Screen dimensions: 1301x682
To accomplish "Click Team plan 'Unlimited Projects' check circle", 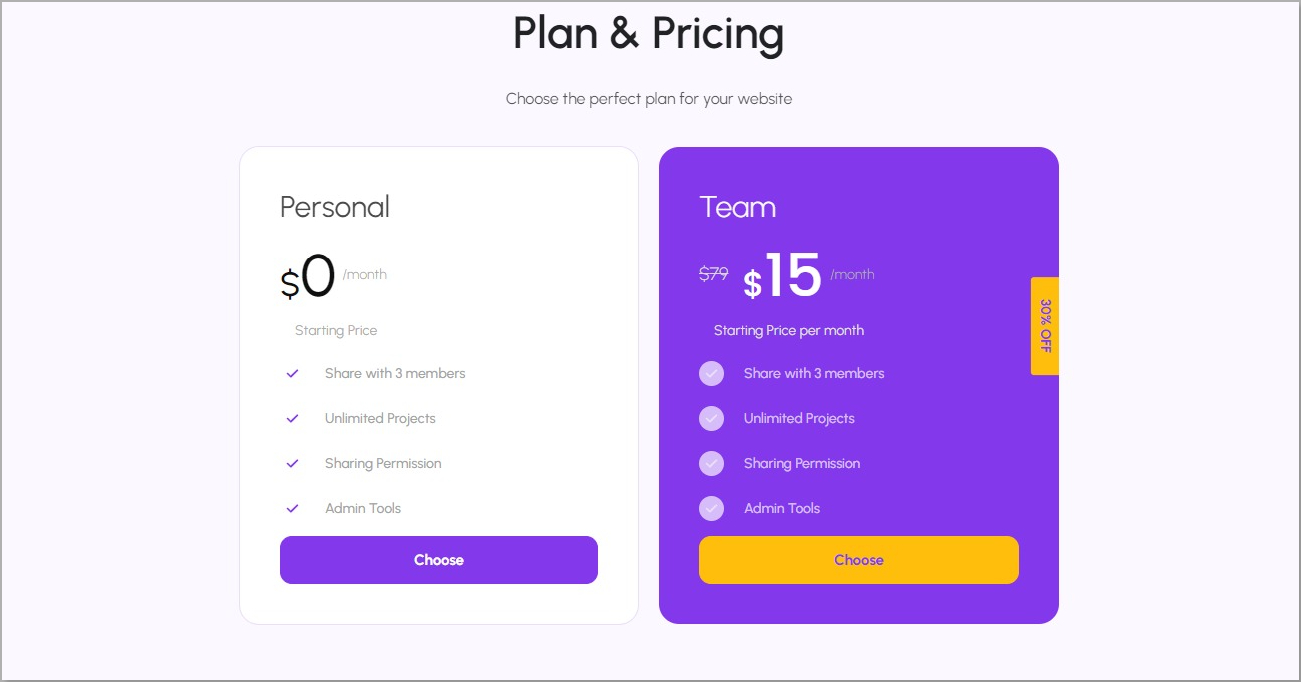I will point(711,418).
